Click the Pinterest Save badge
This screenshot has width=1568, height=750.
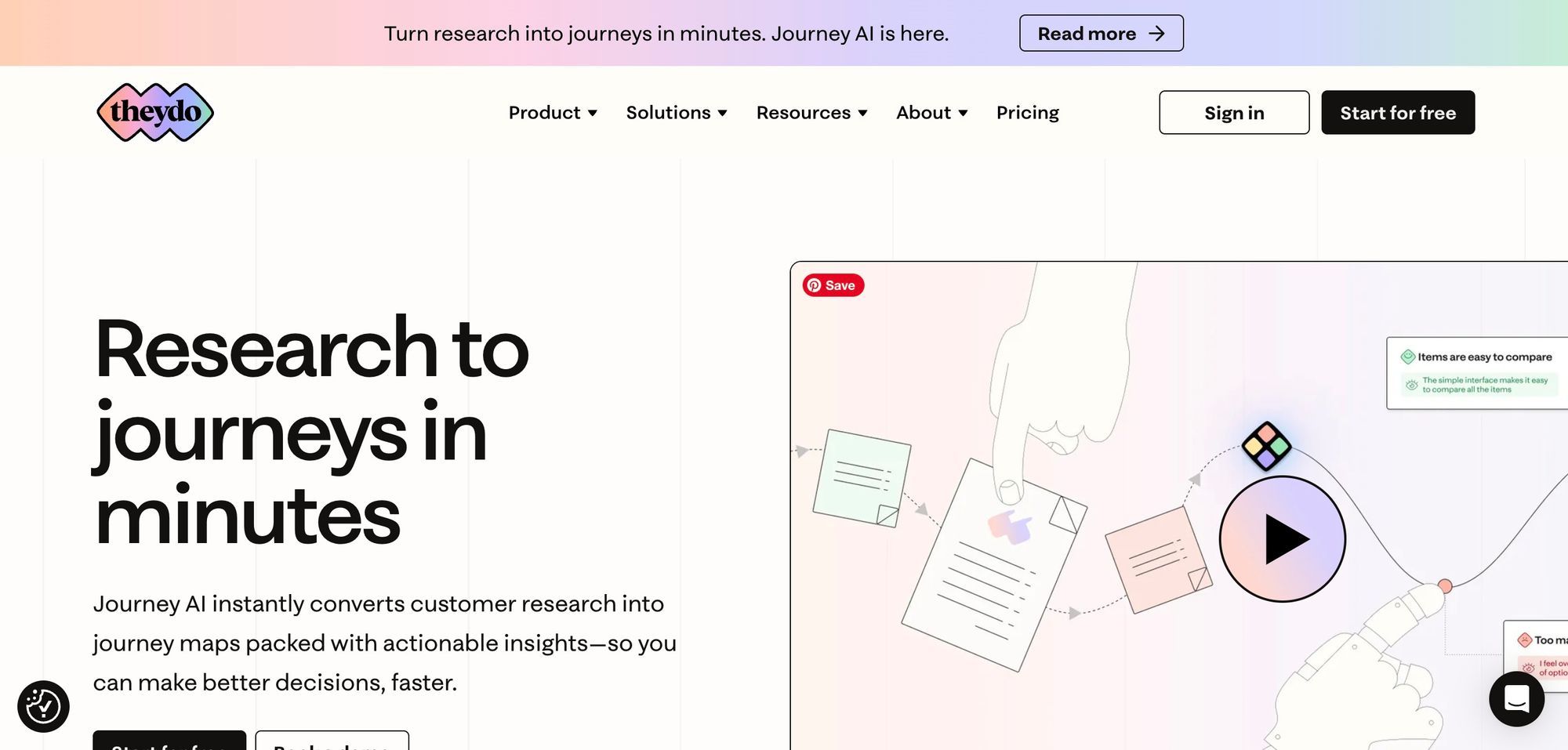(833, 285)
